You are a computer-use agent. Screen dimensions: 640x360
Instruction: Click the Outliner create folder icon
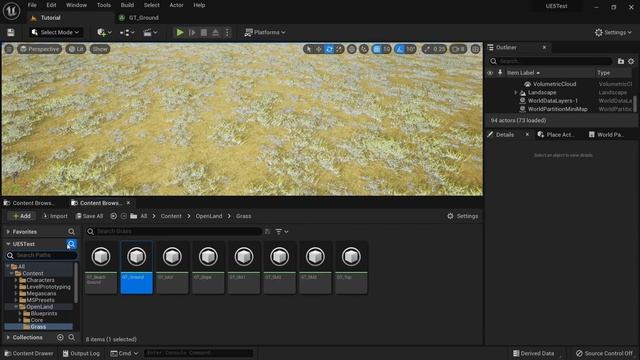tap(621, 61)
